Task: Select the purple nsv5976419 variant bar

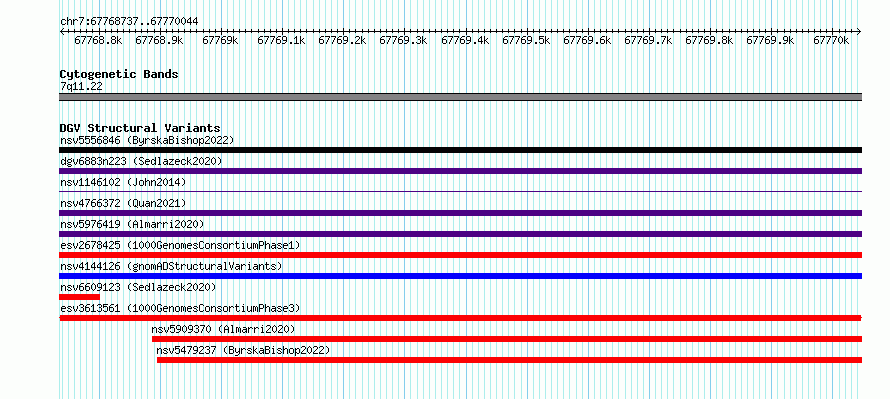Action: [461, 234]
